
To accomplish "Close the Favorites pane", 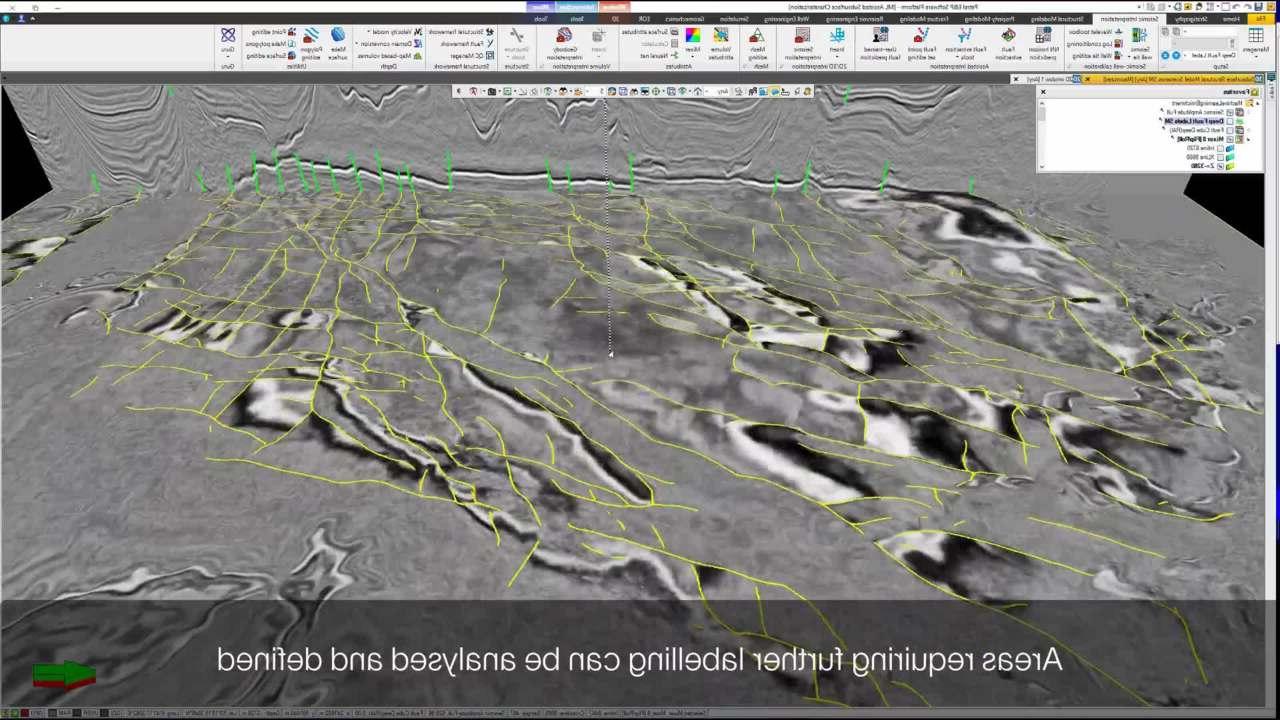I will pos(1043,92).
